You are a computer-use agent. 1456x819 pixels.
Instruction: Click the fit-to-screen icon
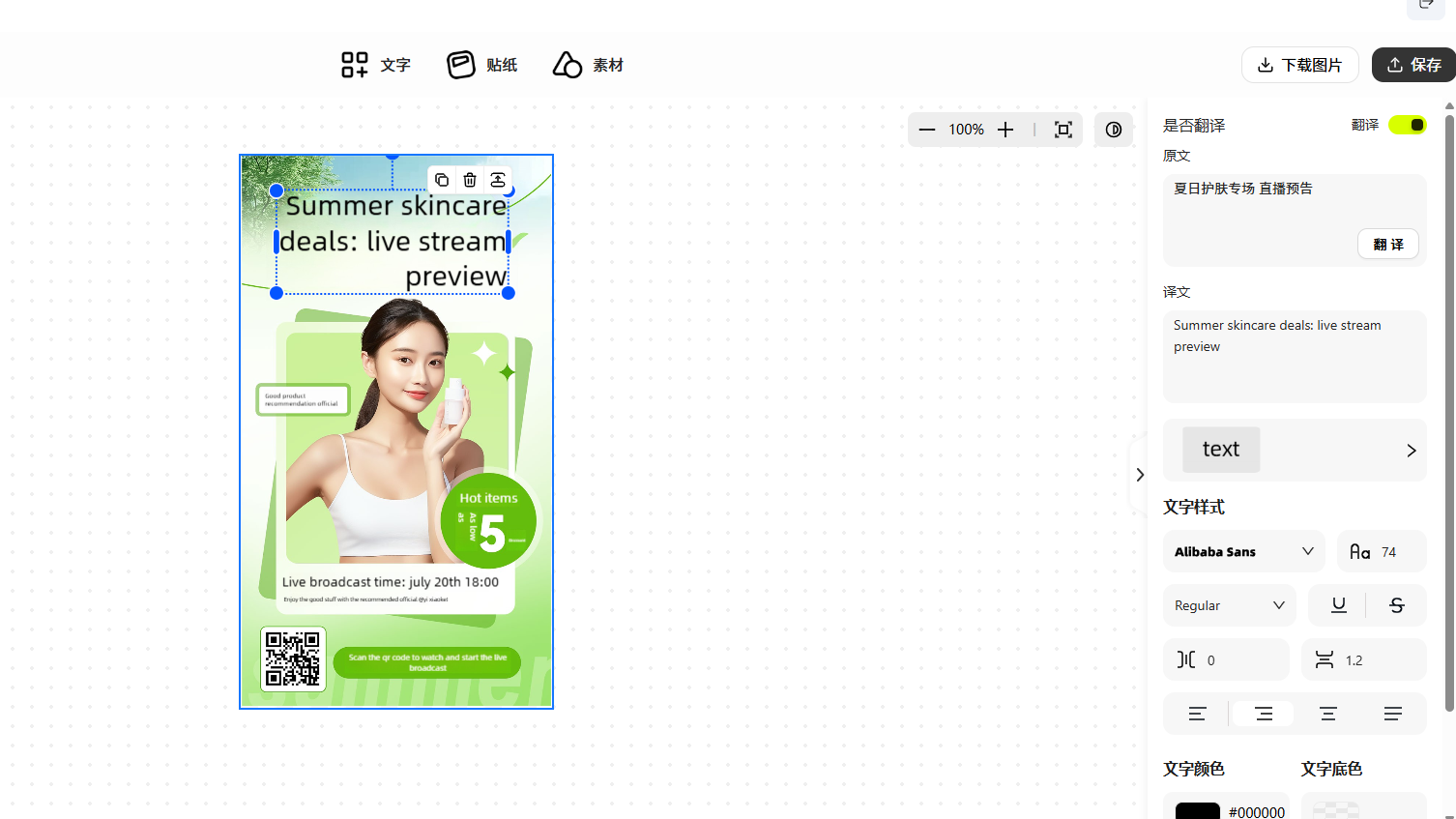(x=1063, y=130)
